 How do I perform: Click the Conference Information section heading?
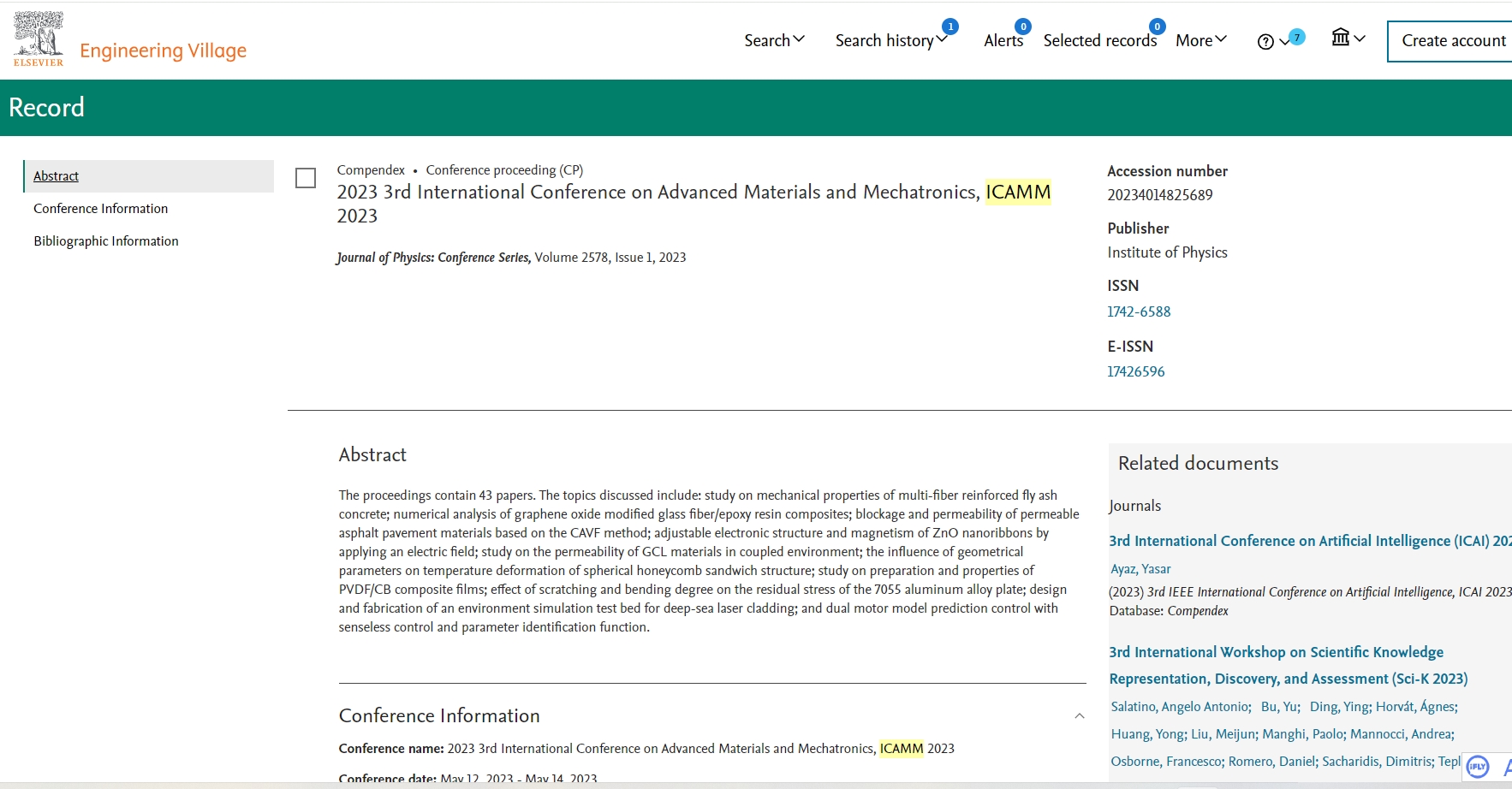tap(439, 716)
